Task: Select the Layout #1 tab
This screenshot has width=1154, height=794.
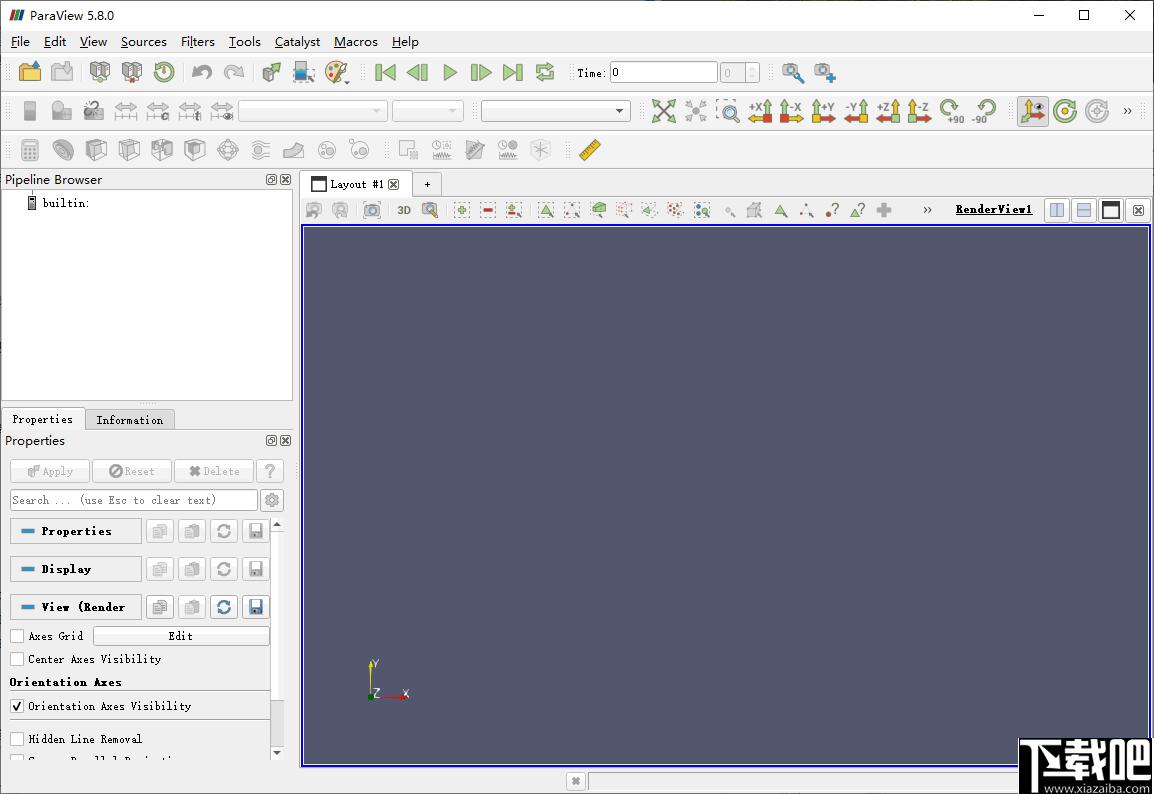Action: click(356, 184)
